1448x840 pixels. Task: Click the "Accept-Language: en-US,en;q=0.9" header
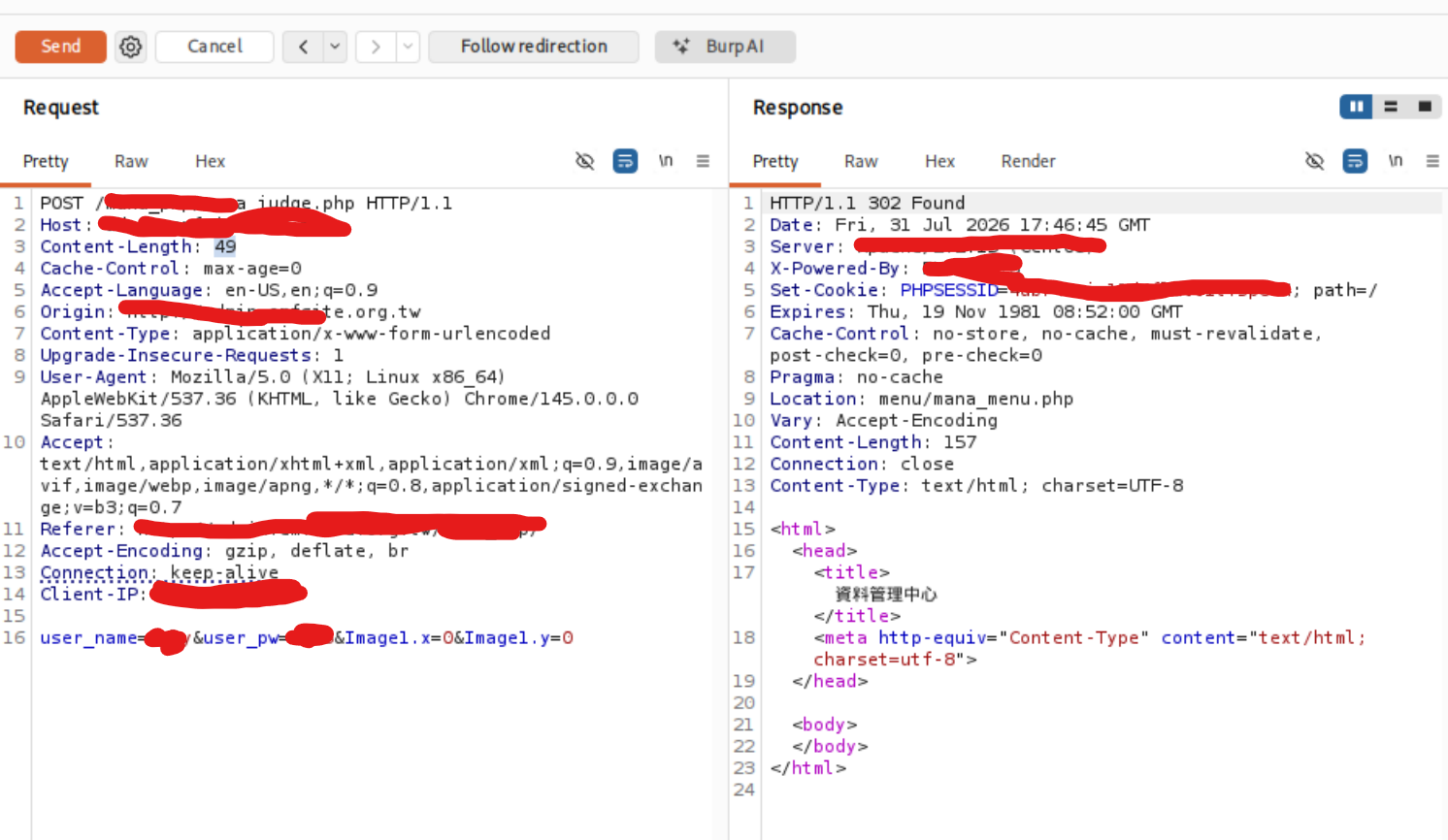pyautogui.click(x=209, y=290)
